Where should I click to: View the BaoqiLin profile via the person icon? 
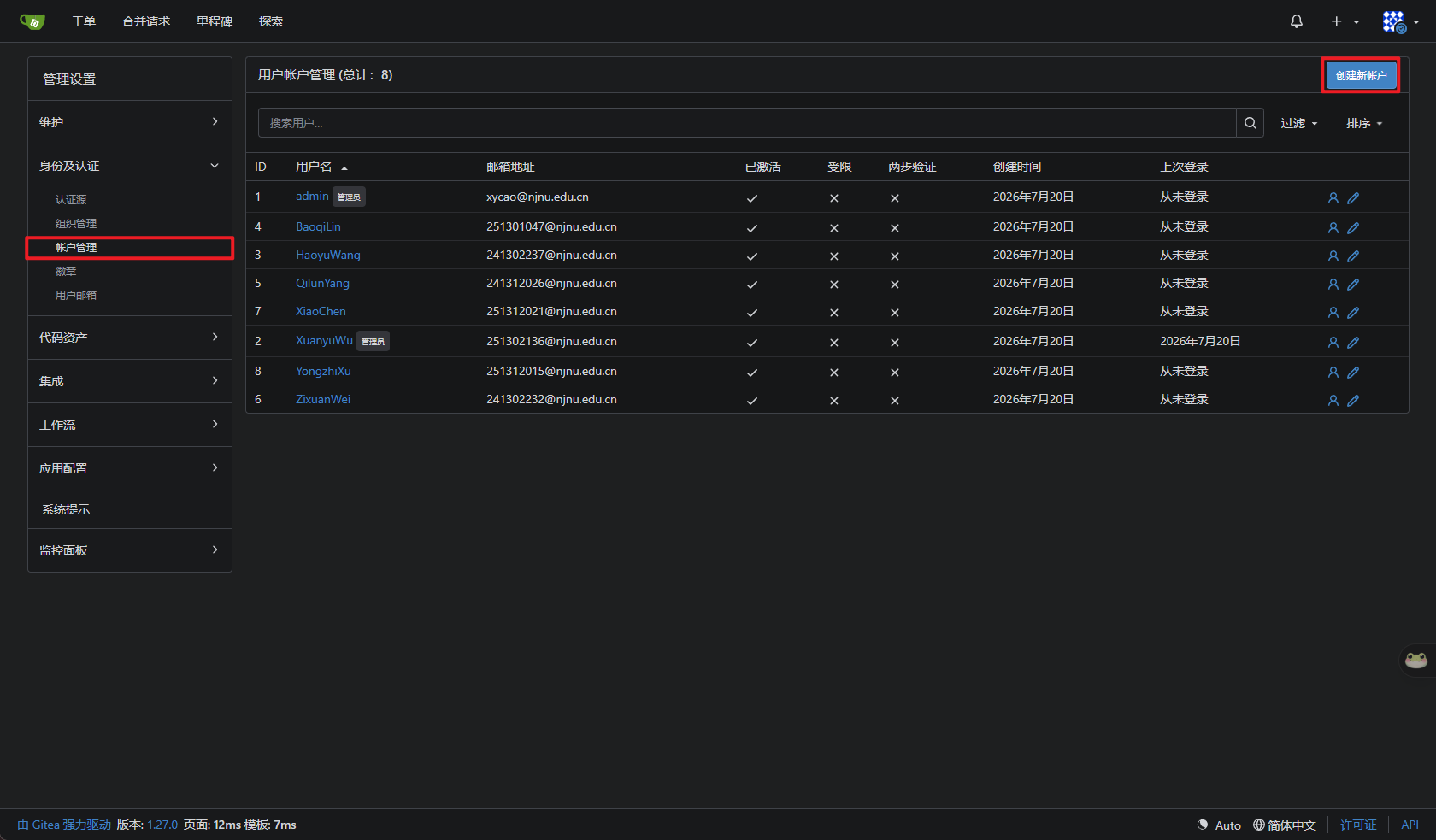coord(1333,227)
